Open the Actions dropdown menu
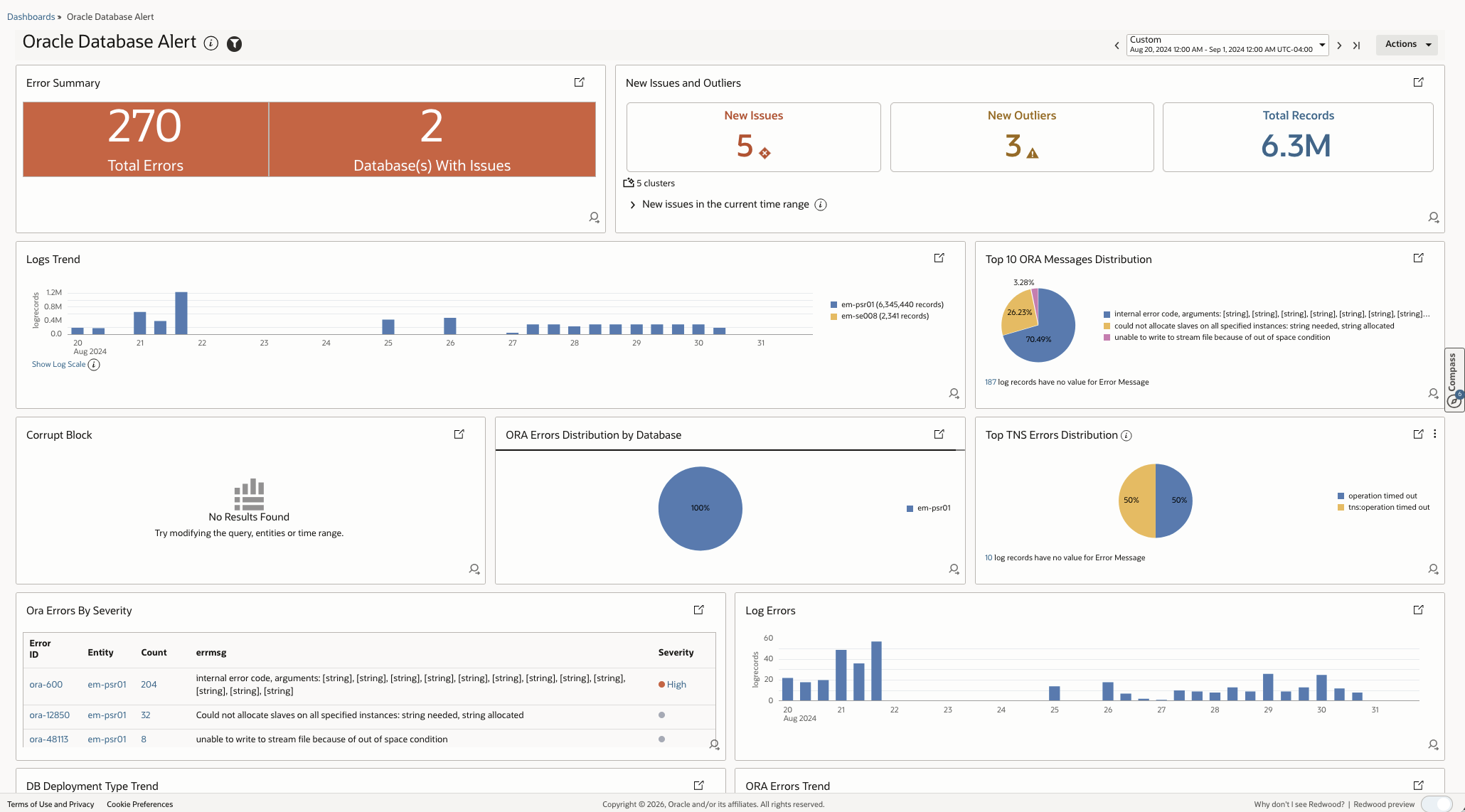 (x=1407, y=44)
